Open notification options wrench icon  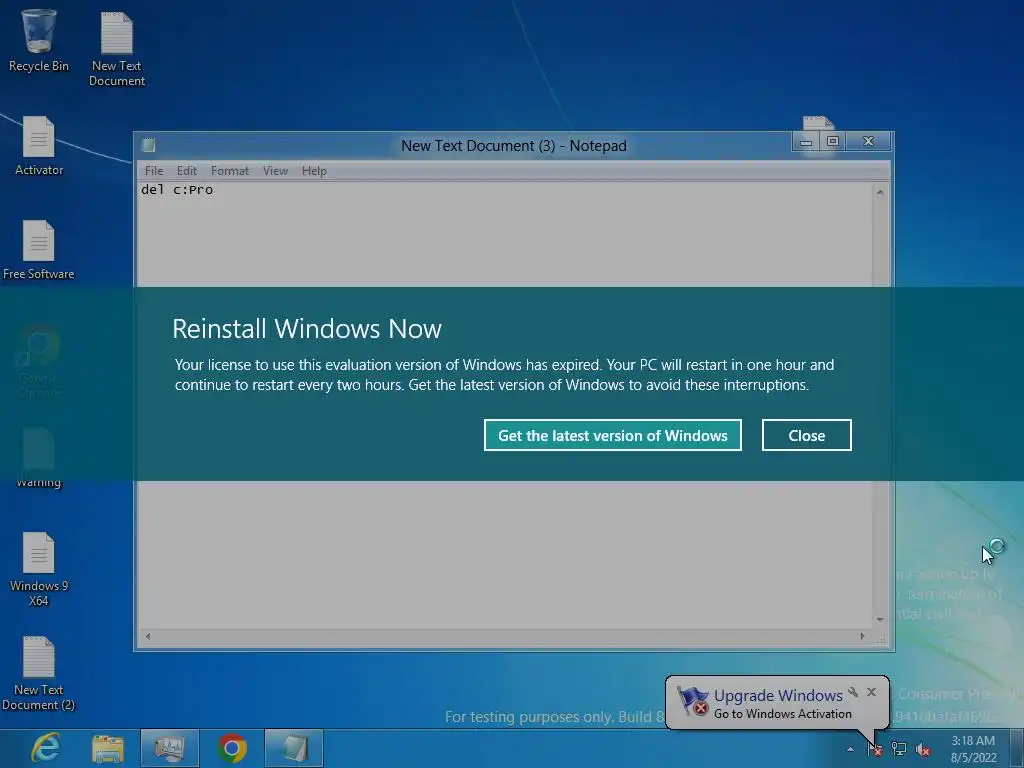coord(853,692)
